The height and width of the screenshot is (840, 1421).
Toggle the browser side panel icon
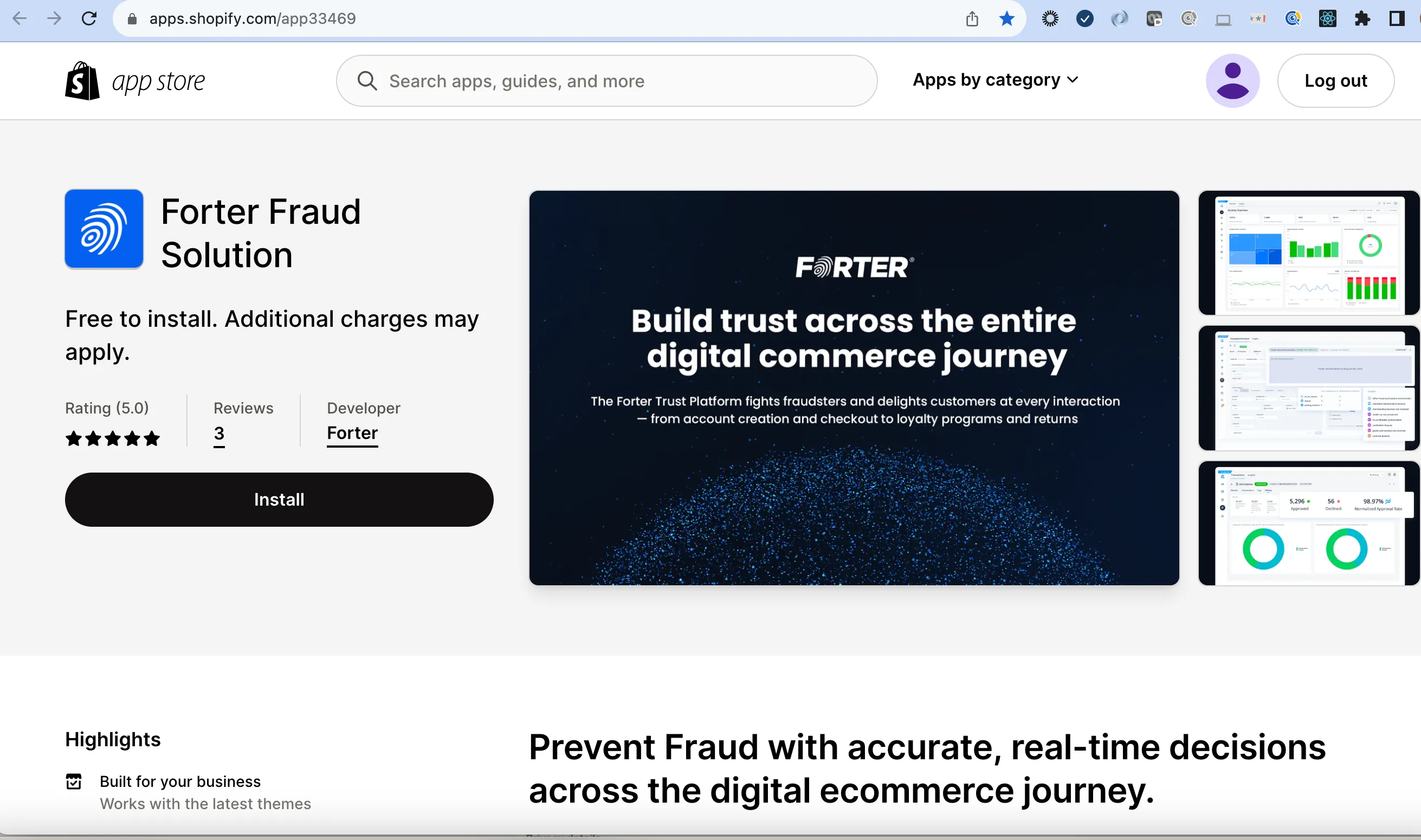point(1396,18)
